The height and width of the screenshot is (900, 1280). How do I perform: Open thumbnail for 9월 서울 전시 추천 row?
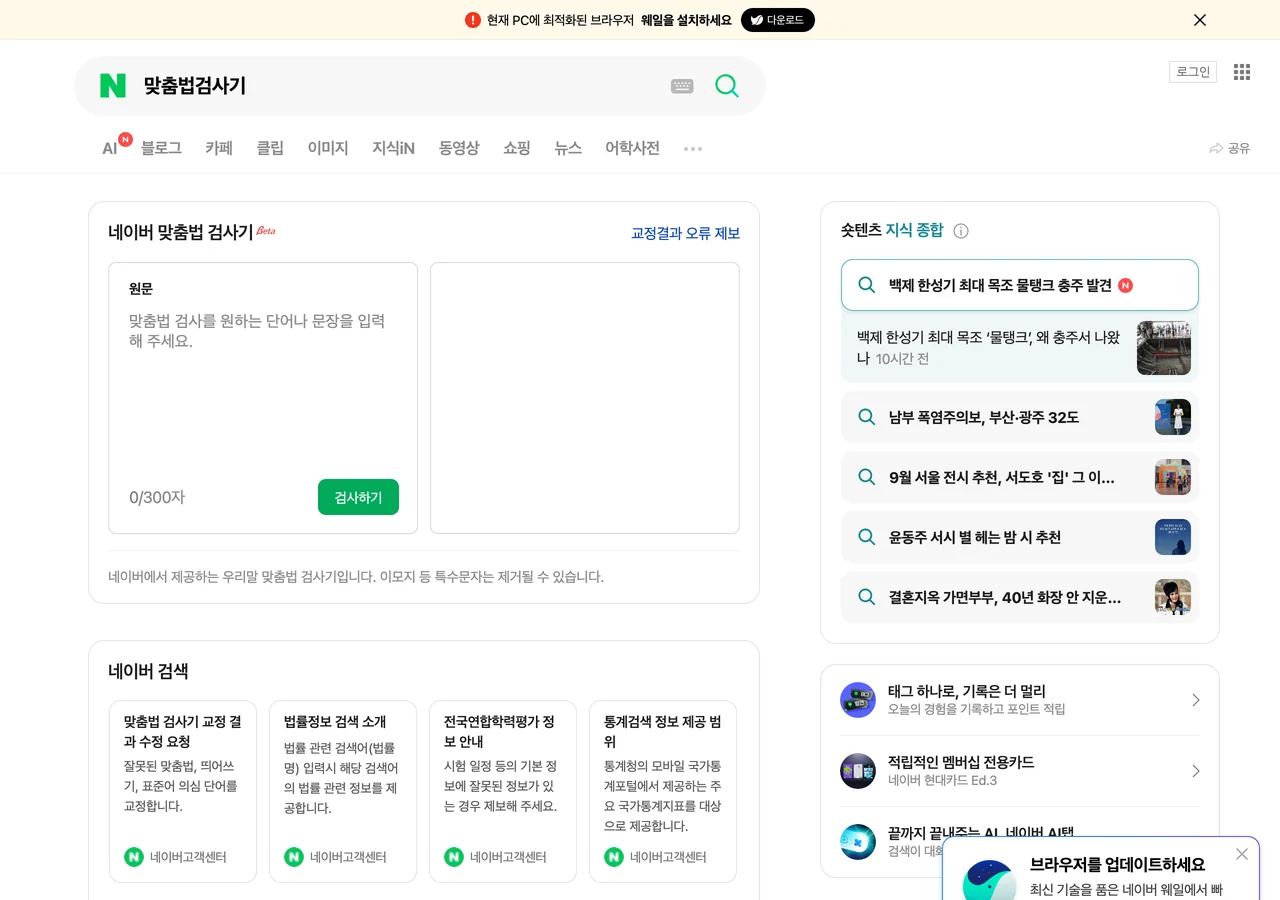pos(1173,477)
